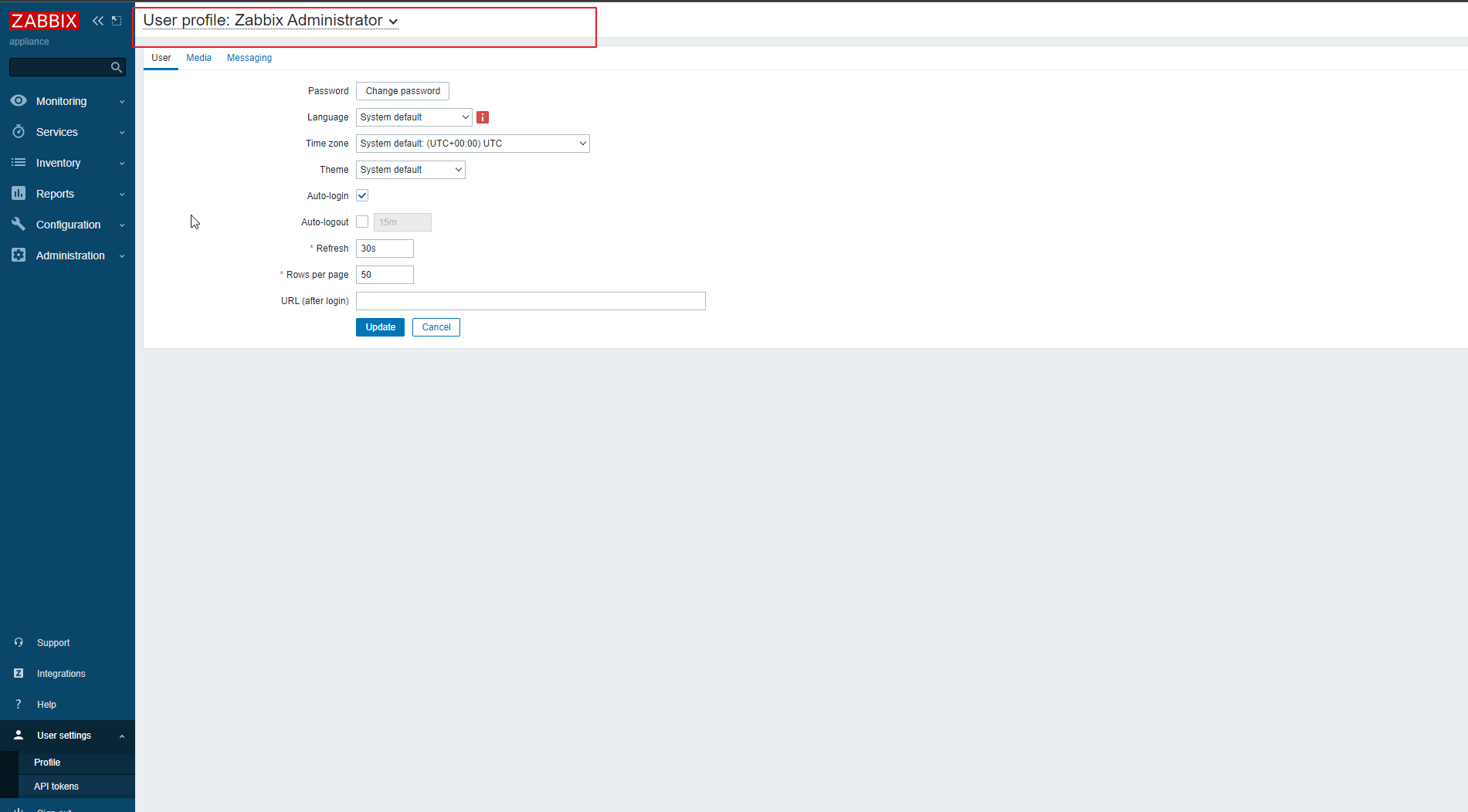Open the Language dropdown
Screen dimensions: 1468x812
414,117
